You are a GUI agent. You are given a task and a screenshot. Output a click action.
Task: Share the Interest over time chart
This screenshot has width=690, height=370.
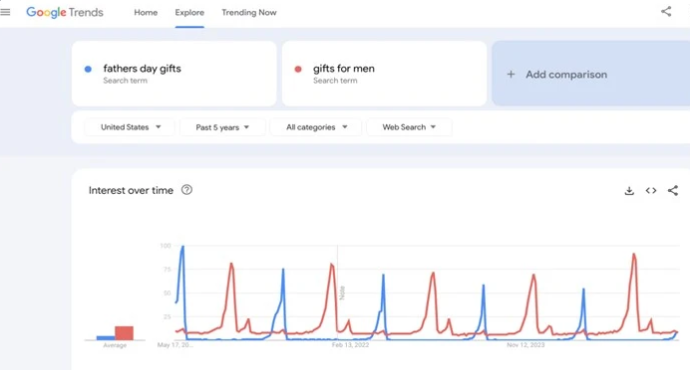tap(673, 190)
